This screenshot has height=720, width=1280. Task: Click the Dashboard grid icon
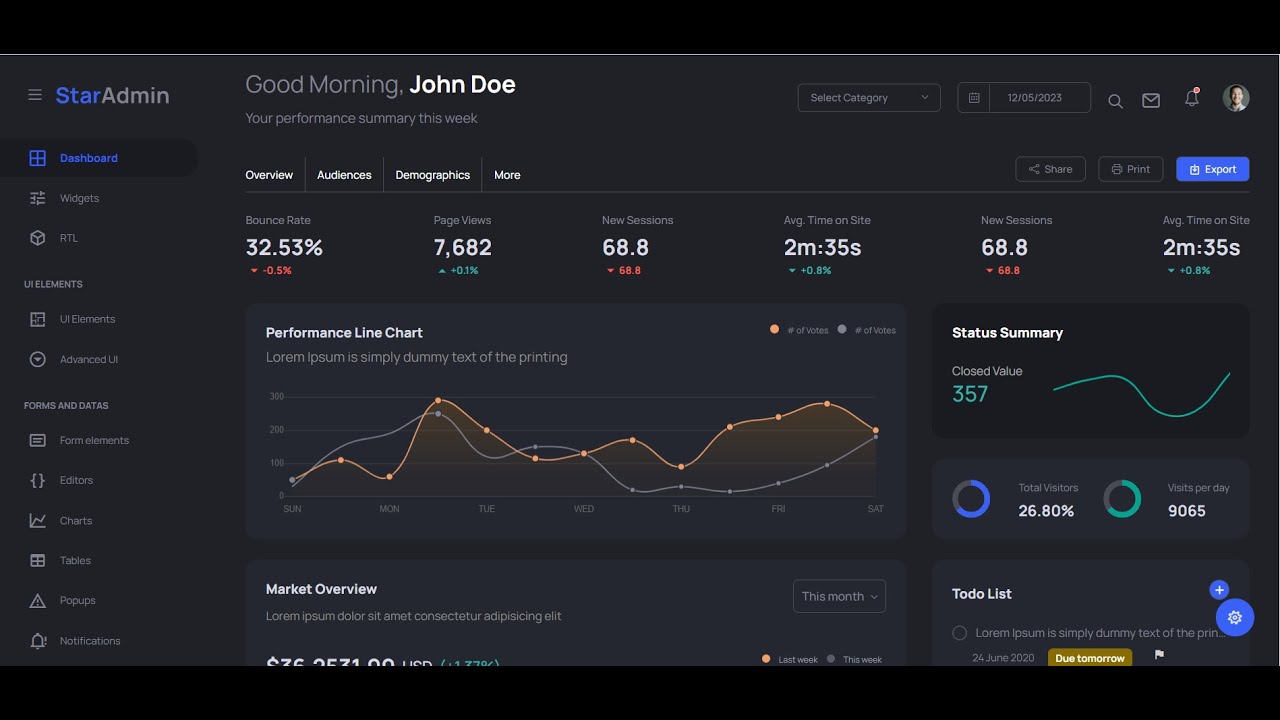pos(38,158)
